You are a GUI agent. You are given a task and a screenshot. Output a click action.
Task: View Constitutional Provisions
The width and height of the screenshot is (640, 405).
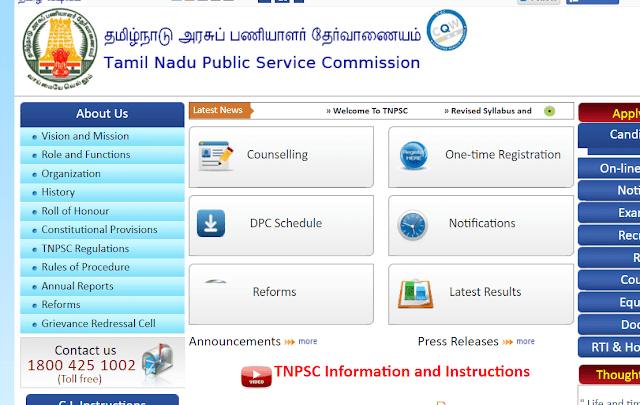[102, 230]
